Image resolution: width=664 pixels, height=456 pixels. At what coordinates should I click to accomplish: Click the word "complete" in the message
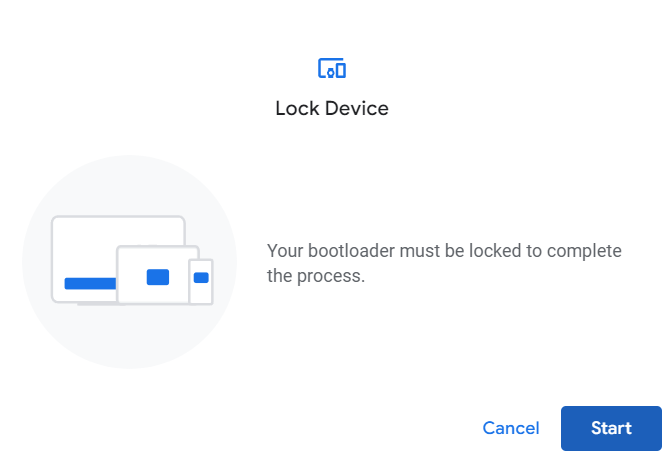pyautogui.click(x=588, y=250)
